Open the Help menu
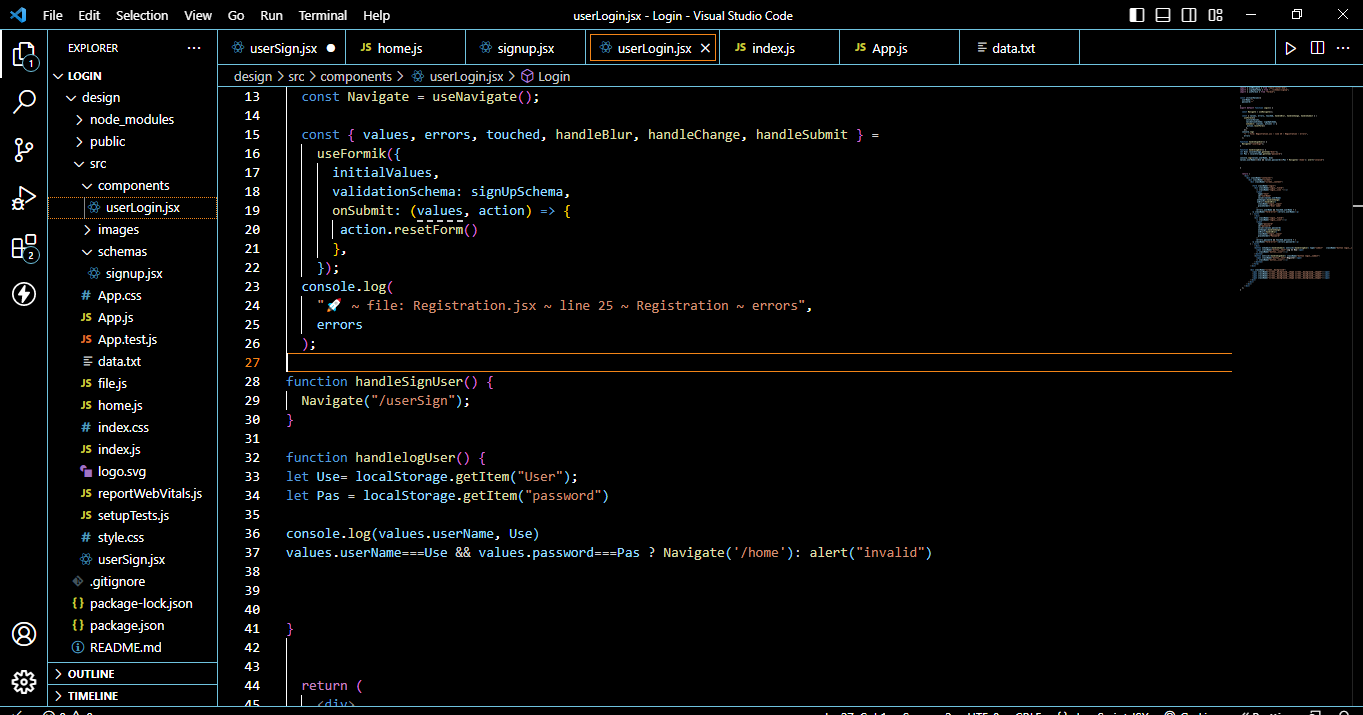The width and height of the screenshot is (1363, 715). pyautogui.click(x=377, y=15)
